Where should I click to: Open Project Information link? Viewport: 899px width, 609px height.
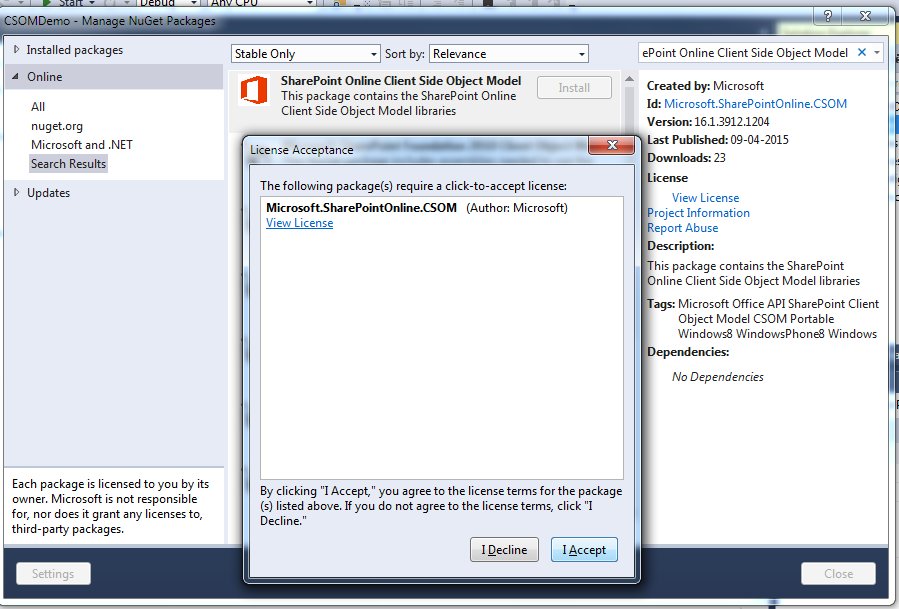[698, 213]
